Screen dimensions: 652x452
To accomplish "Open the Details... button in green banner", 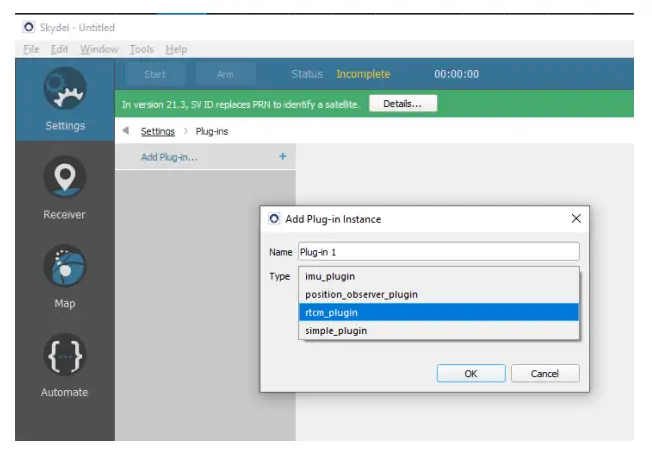I will coord(403,104).
